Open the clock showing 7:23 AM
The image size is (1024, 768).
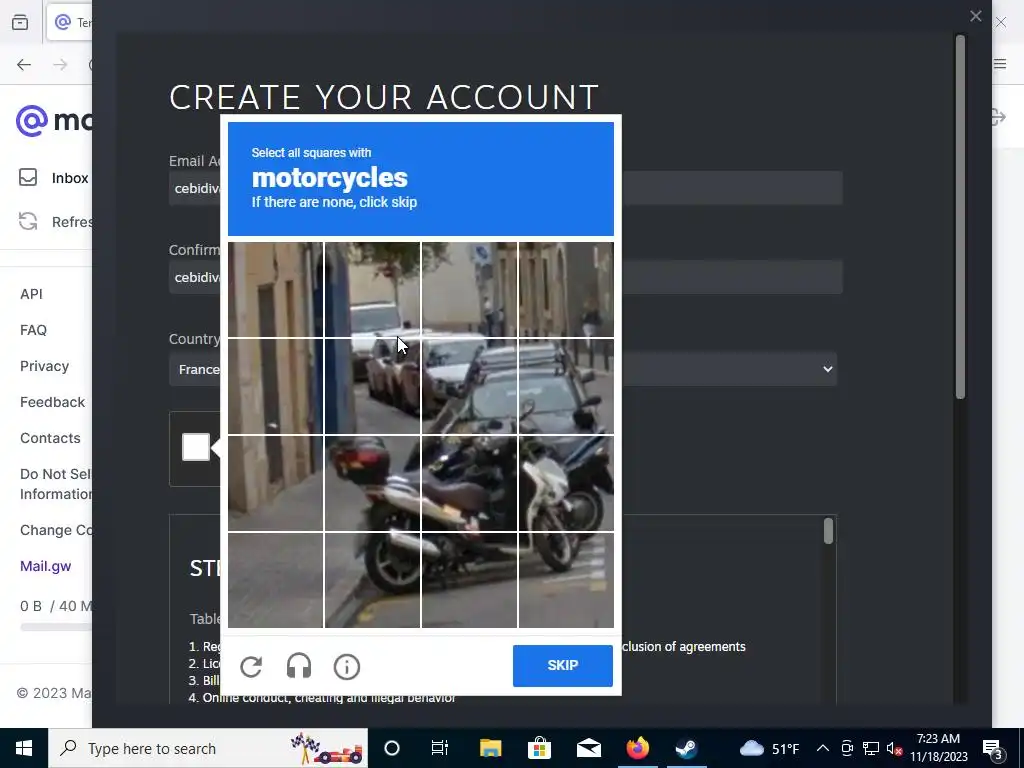tap(938, 748)
